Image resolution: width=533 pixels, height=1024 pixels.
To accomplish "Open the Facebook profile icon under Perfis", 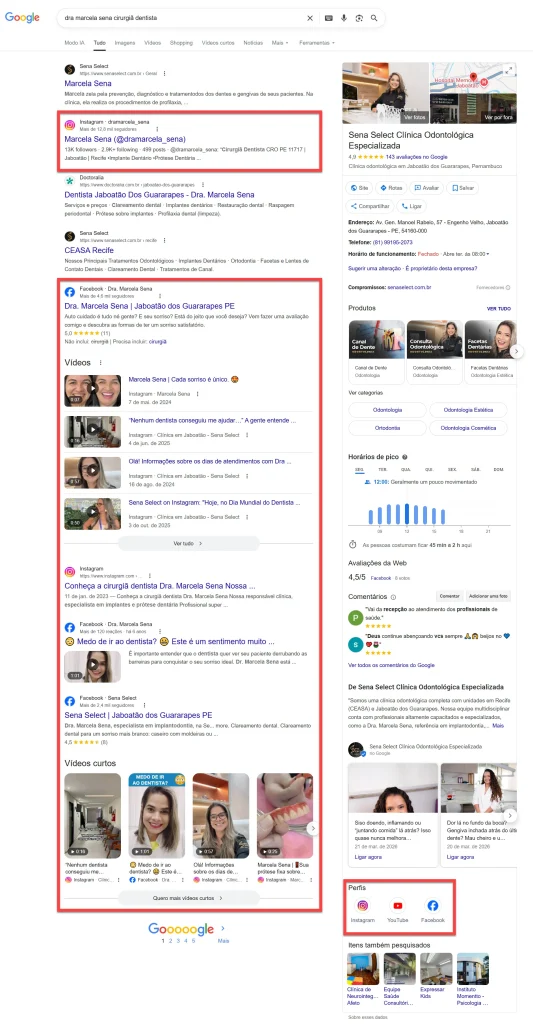I will pos(432,906).
